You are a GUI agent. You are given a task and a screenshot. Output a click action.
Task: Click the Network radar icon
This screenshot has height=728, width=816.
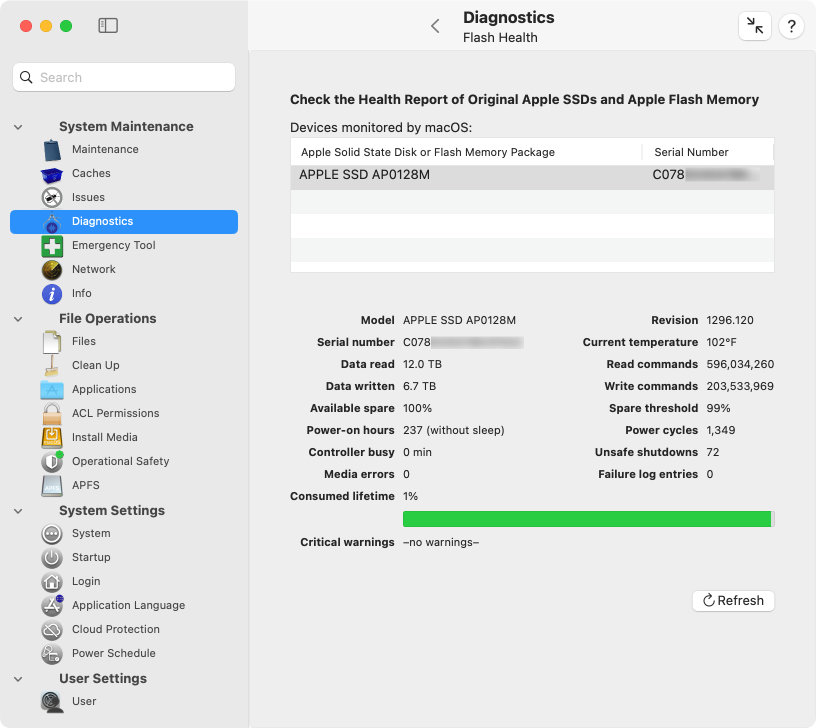pyautogui.click(x=52, y=270)
